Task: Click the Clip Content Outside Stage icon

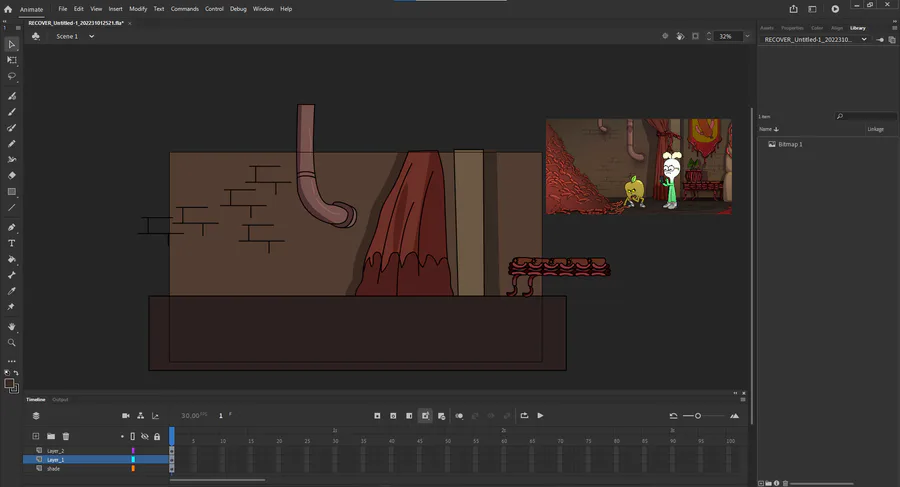Action: pos(696,36)
